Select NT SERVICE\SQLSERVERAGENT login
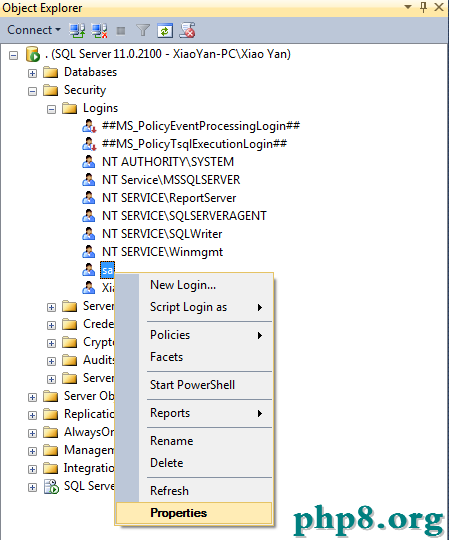Image resolution: width=449 pixels, height=540 pixels. (184, 216)
